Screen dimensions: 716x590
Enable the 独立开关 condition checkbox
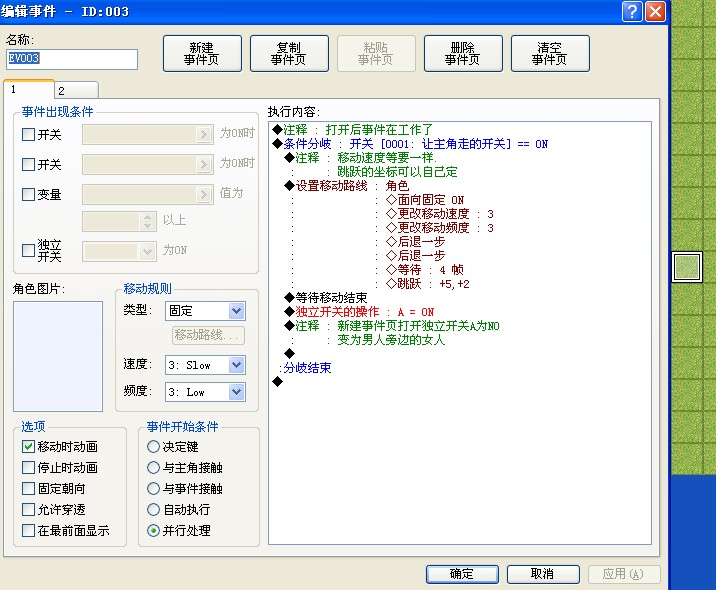click(28, 250)
